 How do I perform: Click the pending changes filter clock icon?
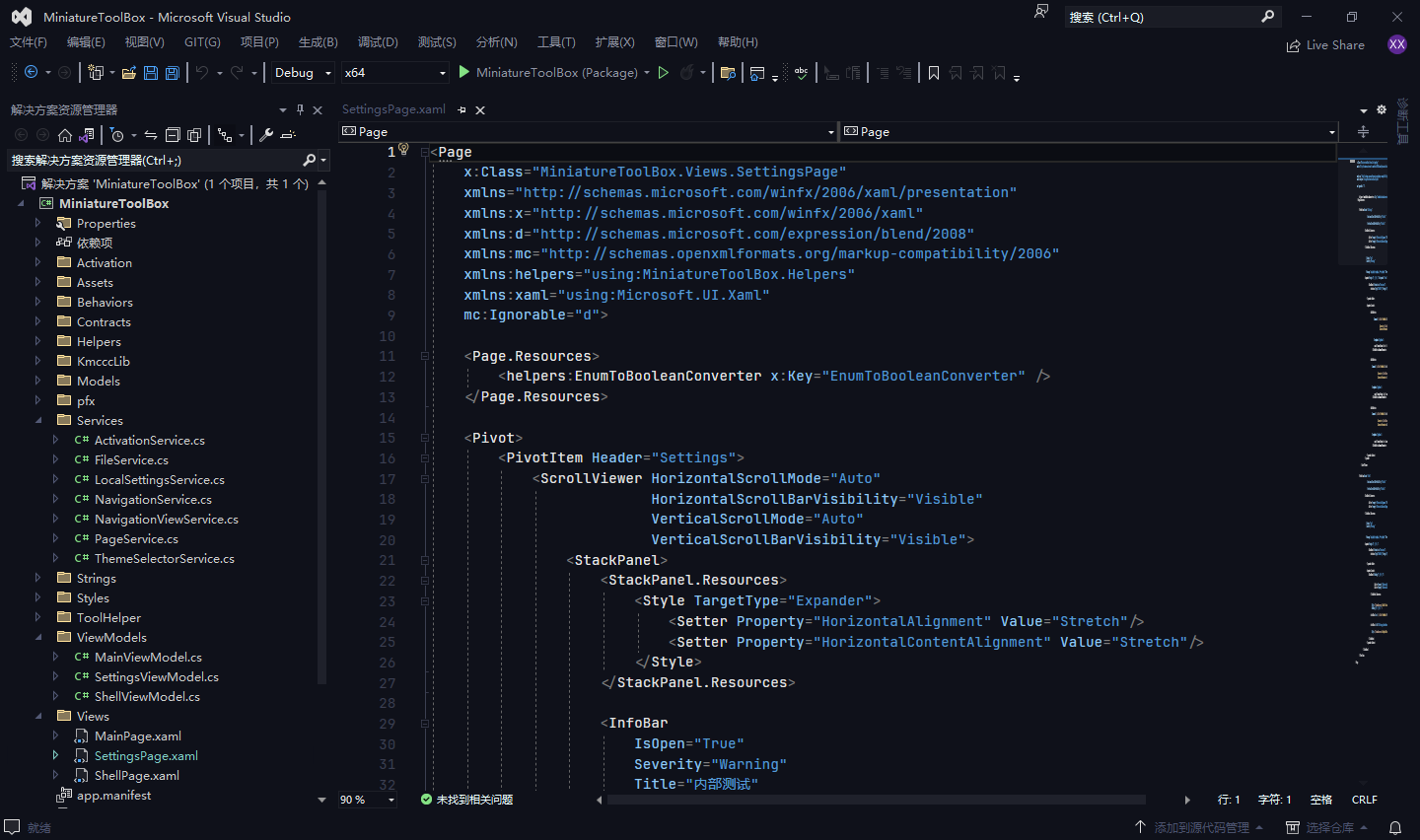[x=117, y=135]
